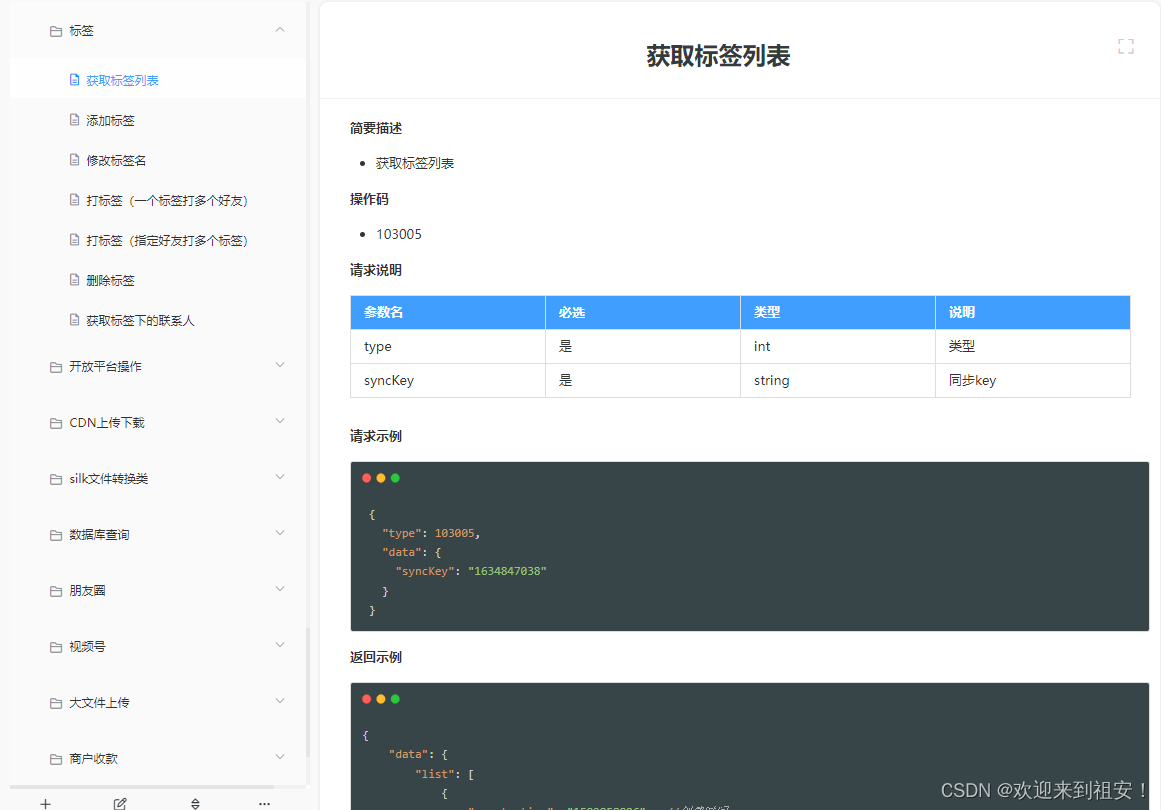Click the 返回示例 heading
The height and width of the screenshot is (810, 1161).
pyautogui.click(x=376, y=657)
